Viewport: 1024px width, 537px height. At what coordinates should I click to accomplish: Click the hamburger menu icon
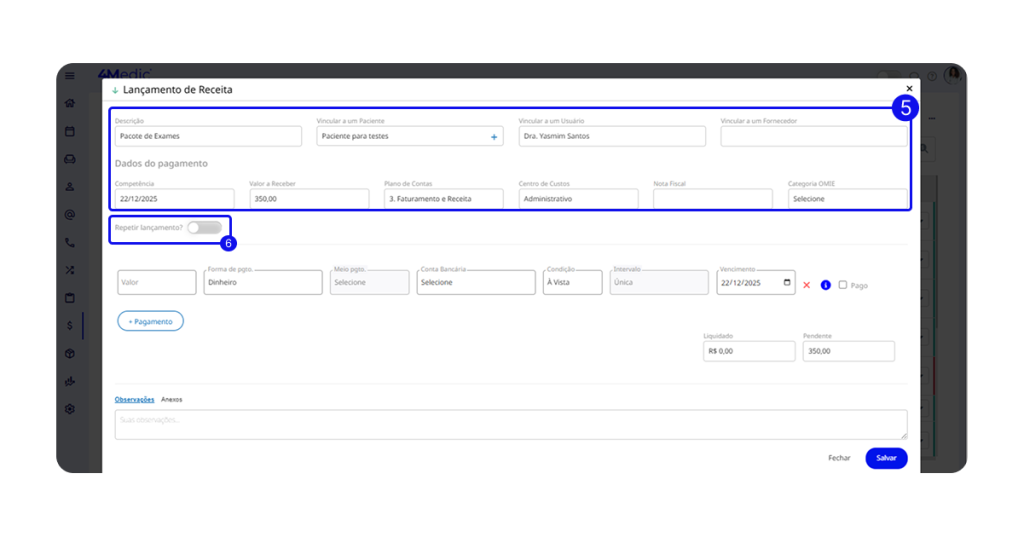point(70,76)
